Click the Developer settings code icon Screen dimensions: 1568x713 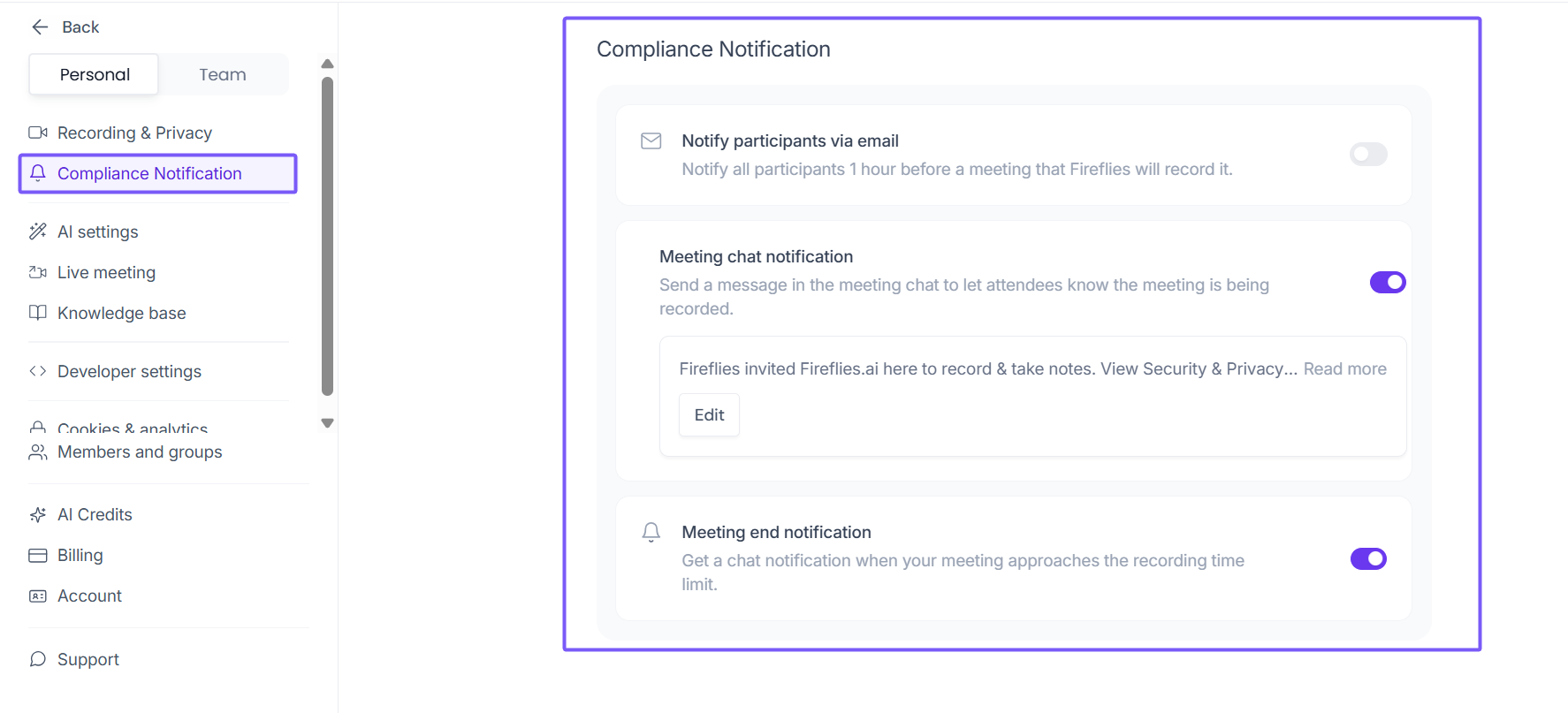(x=38, y=371)
